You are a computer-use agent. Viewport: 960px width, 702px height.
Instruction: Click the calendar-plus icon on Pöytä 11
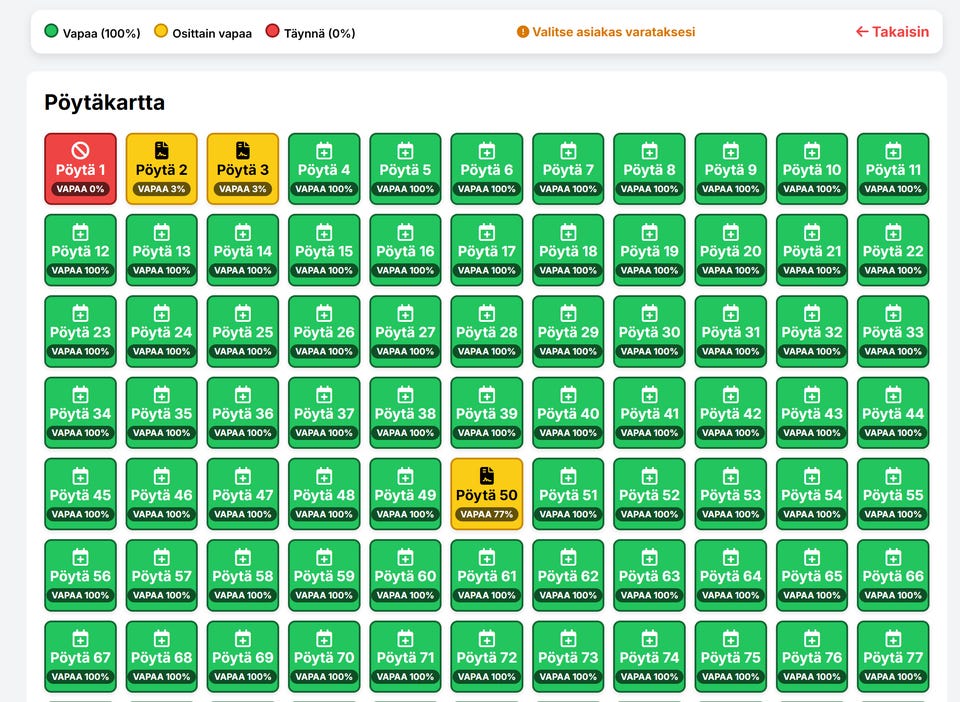coord(893,151)
